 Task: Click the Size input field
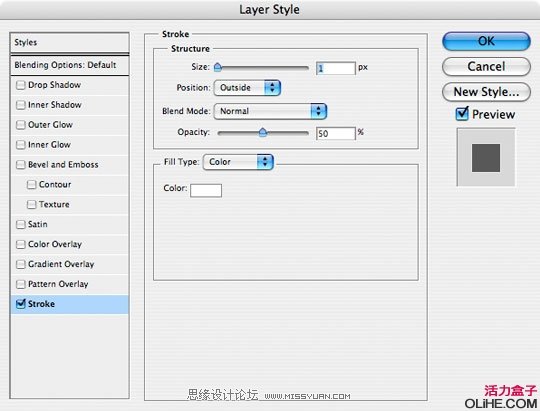336,68
